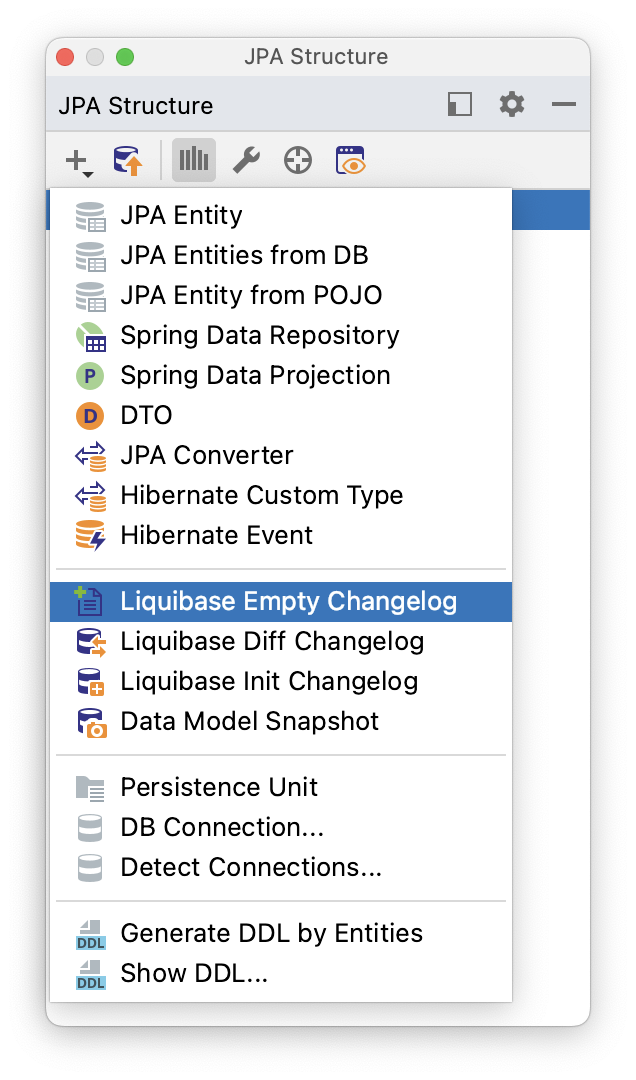Toggle the window eye preview icon
The width and height of the screenshot is (636, 1080).
(x=351, y=160)
